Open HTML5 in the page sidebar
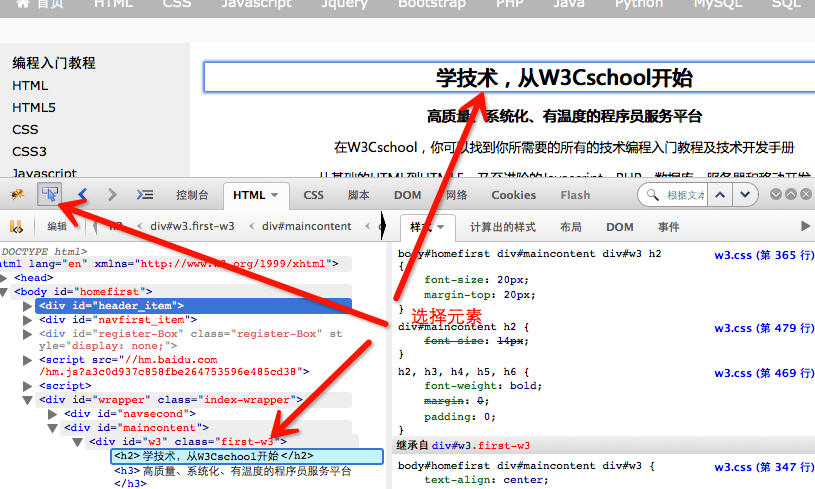The width and height of the screenshot is (815, 489). coord(34,108)
